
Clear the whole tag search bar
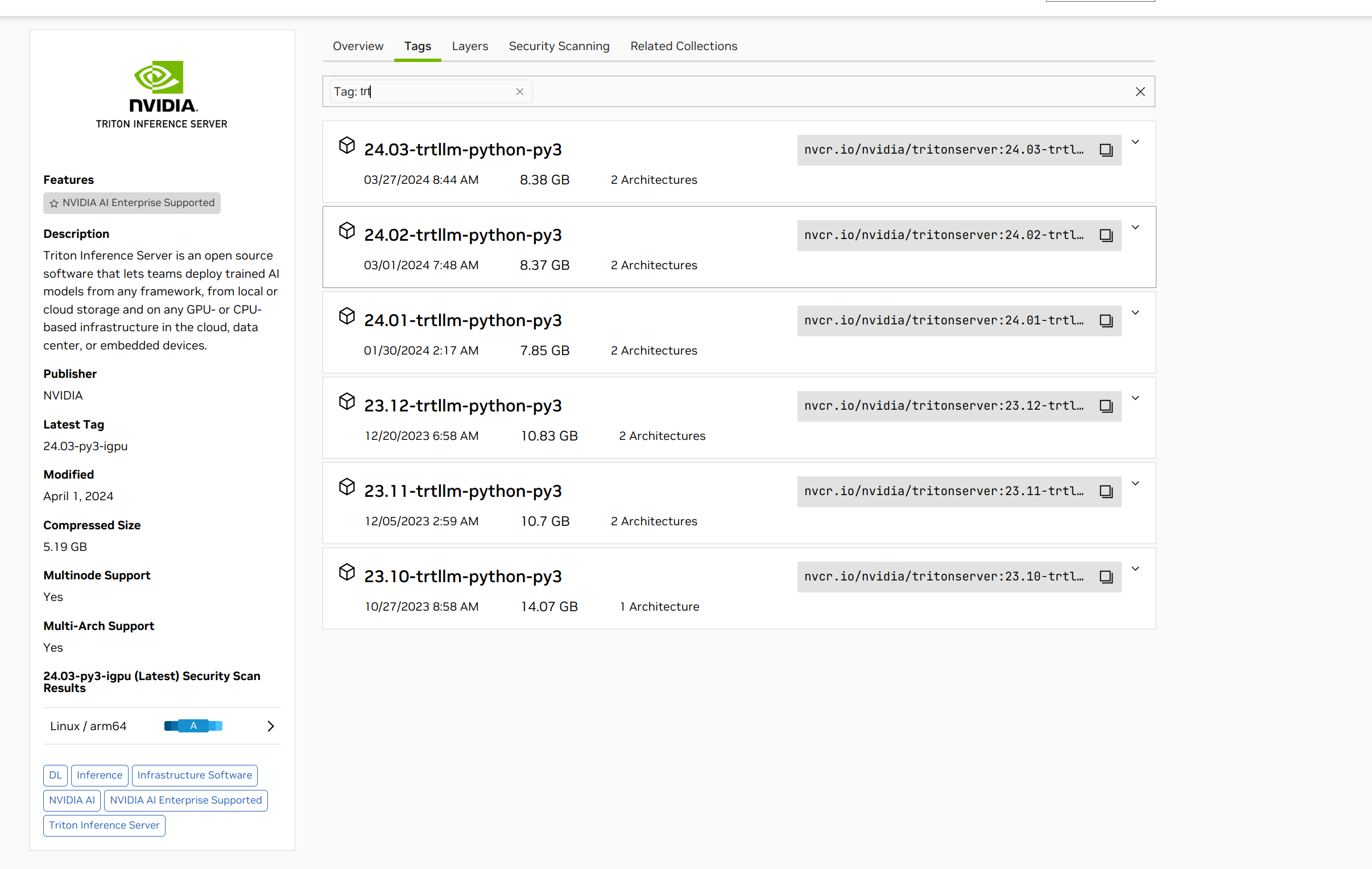coord(1139,92)
